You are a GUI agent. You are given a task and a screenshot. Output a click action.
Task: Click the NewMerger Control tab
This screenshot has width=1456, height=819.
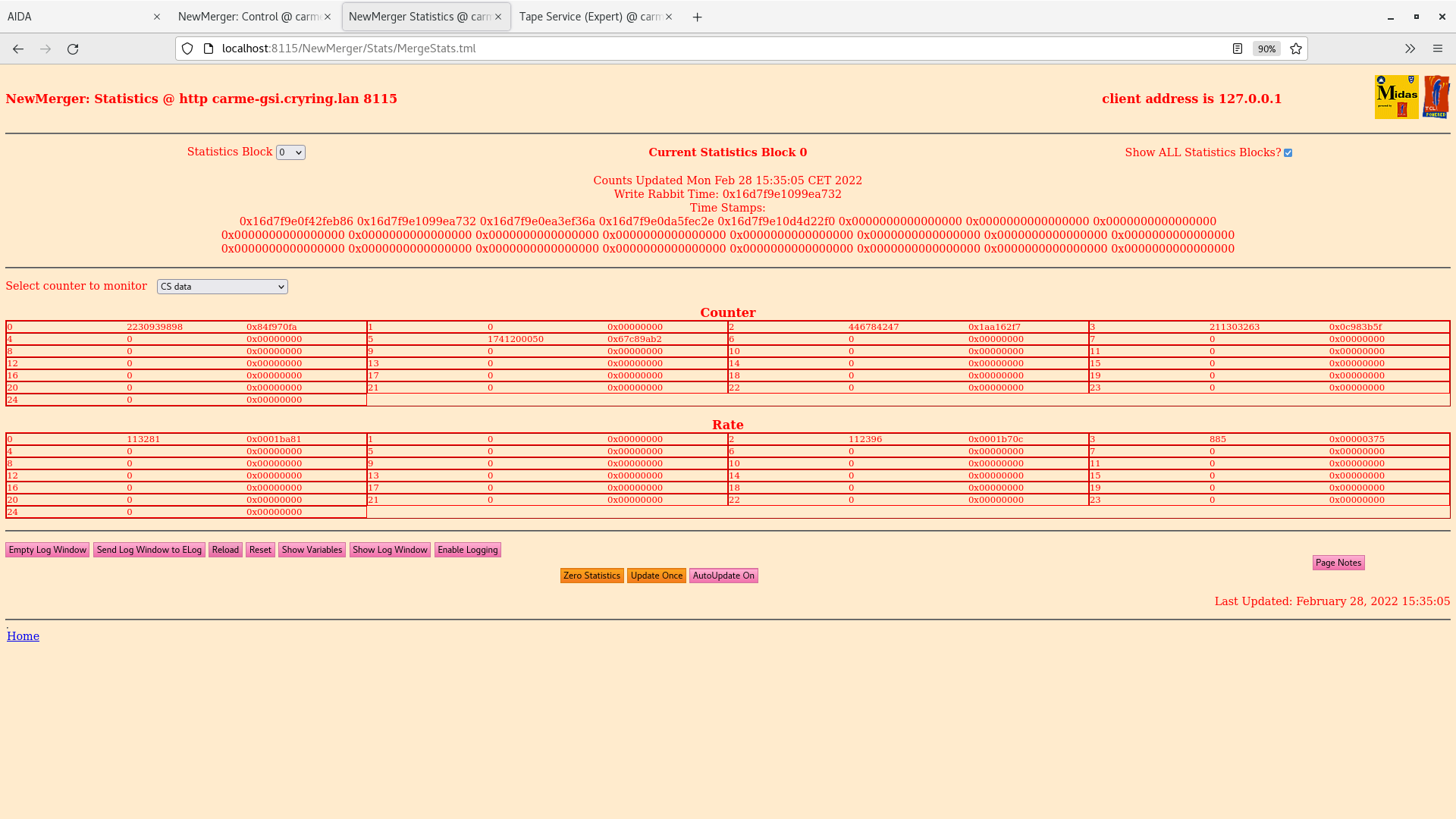(x=255, y=16)
